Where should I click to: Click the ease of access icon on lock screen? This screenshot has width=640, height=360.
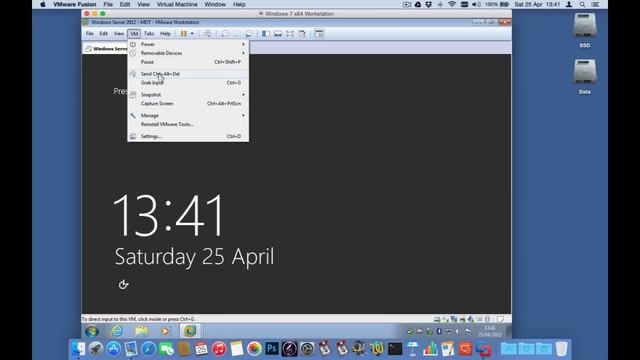123,284
